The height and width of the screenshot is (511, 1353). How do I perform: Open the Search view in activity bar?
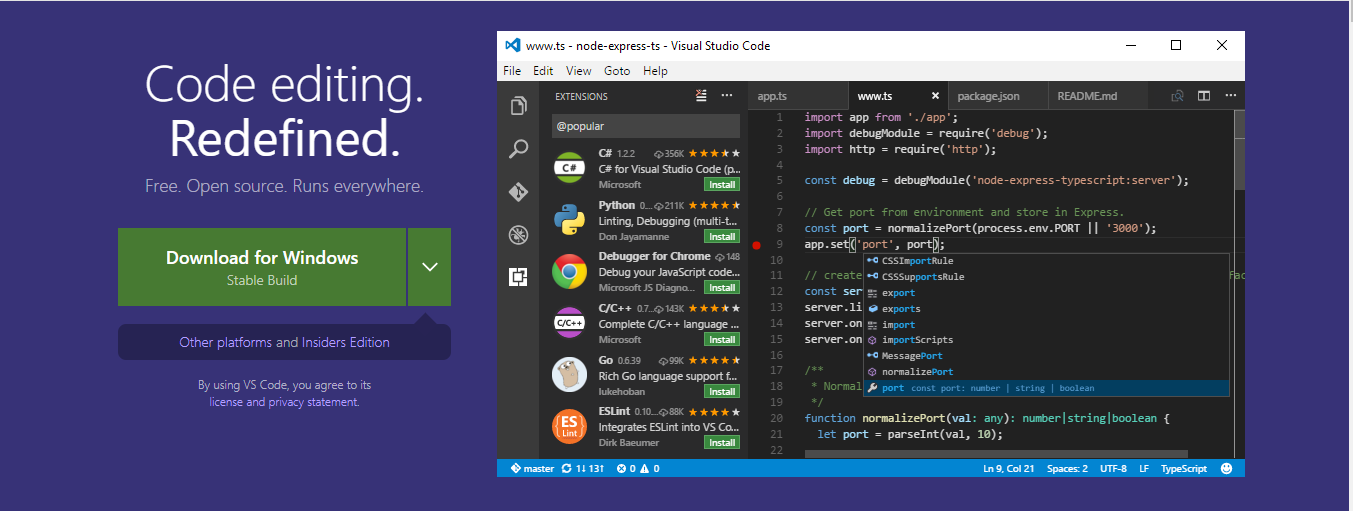tap(518, 149)
